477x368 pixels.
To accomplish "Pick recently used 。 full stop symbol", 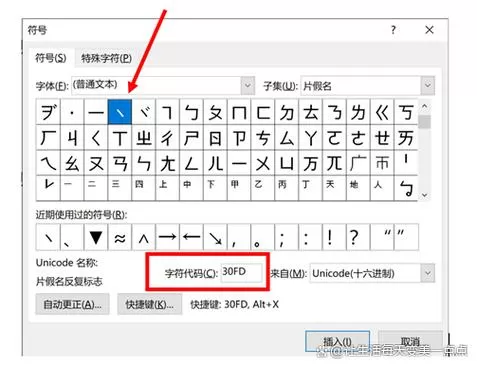I will pos(263,237).
